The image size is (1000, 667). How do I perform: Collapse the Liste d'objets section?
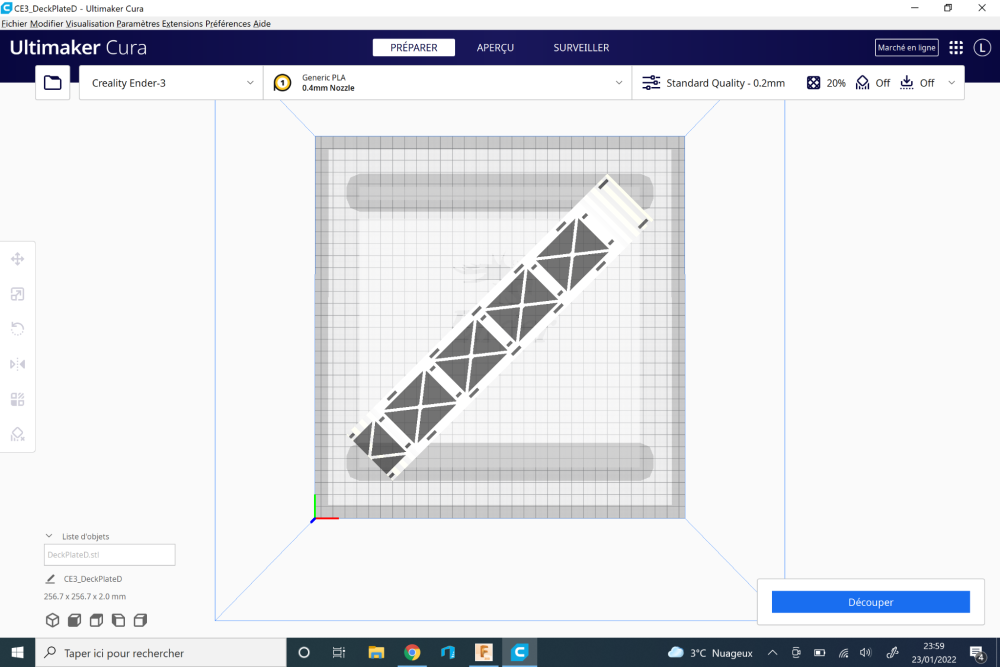click(x=49, y=536)
